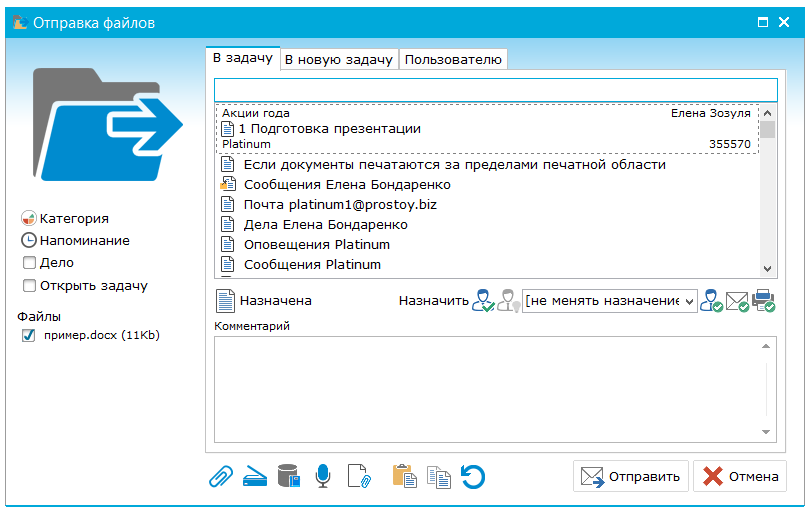Click the 'Отмена' button

(x=740, y=476)
